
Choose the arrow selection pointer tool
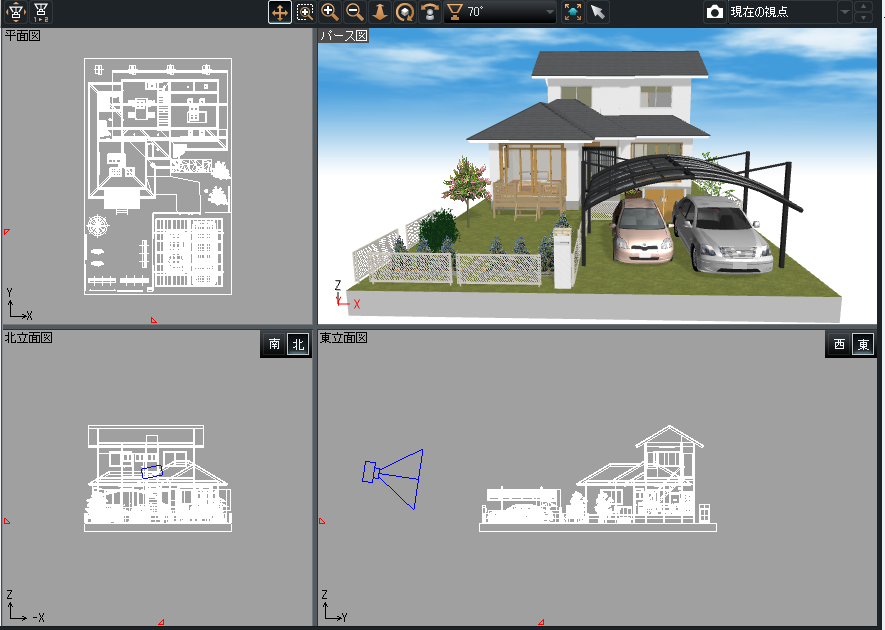598,12
